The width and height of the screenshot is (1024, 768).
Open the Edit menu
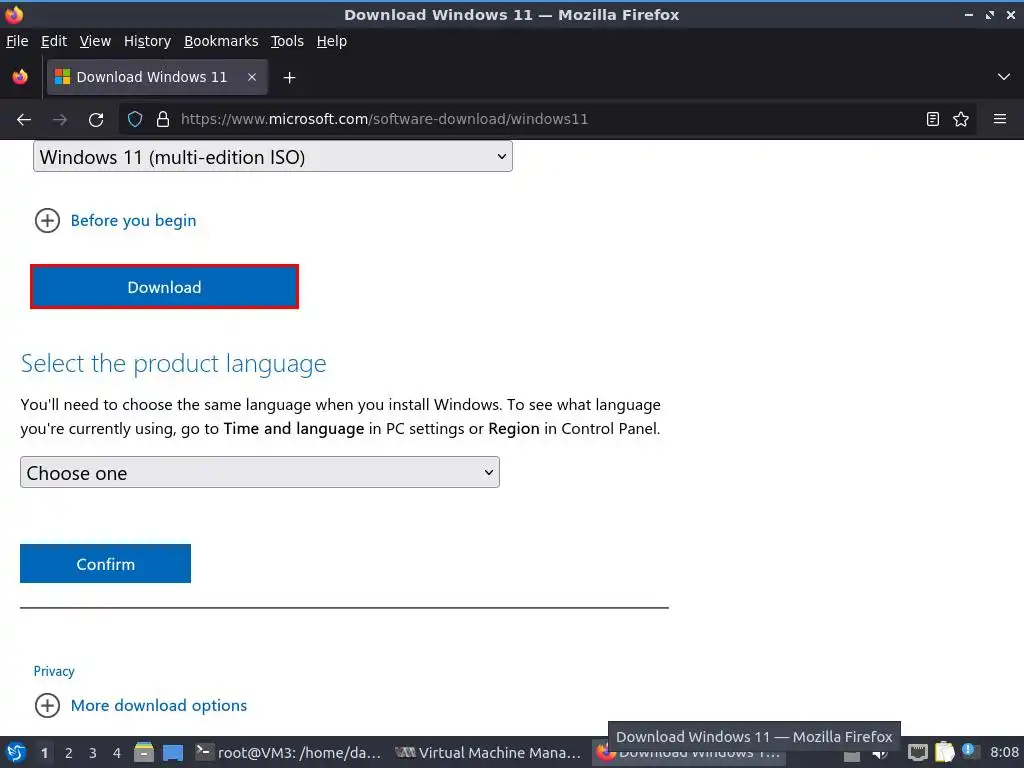[54, 41]
